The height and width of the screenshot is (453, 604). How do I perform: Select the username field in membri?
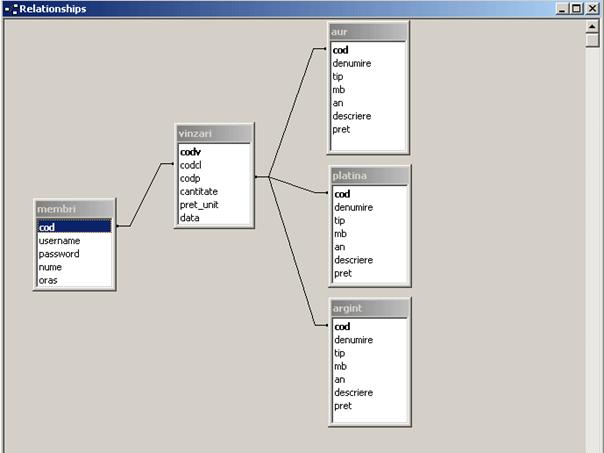tap(59, 241)
